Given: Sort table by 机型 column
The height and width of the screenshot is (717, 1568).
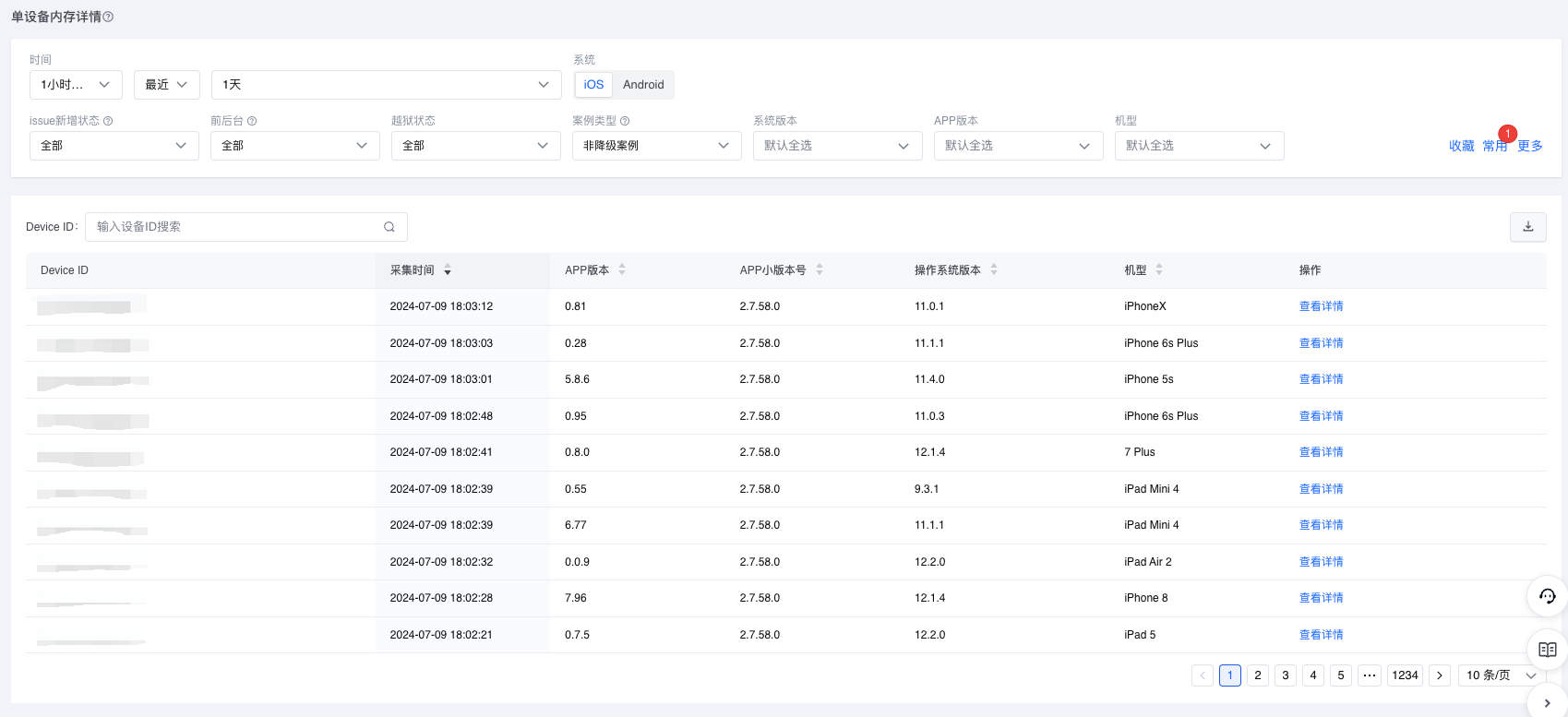Looking at the screenshot, I should click(1159, 269).
